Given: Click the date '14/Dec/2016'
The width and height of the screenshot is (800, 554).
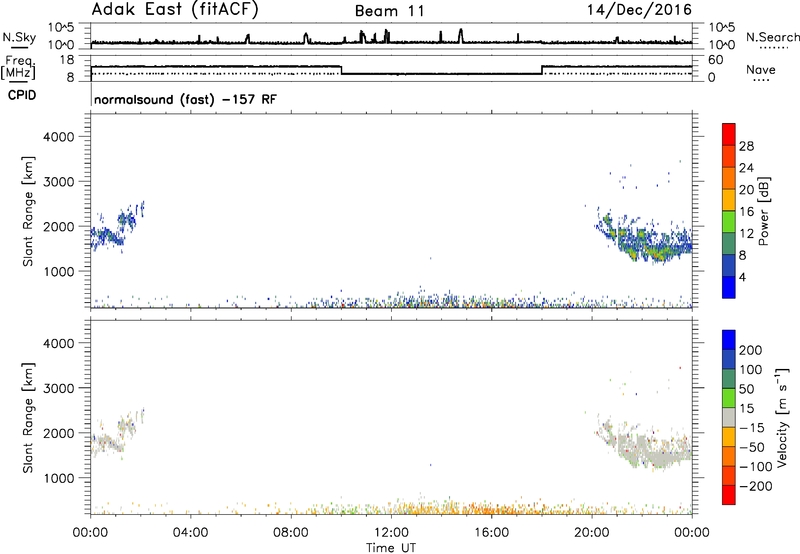Looking at the screenshot, I should [639, 10].
